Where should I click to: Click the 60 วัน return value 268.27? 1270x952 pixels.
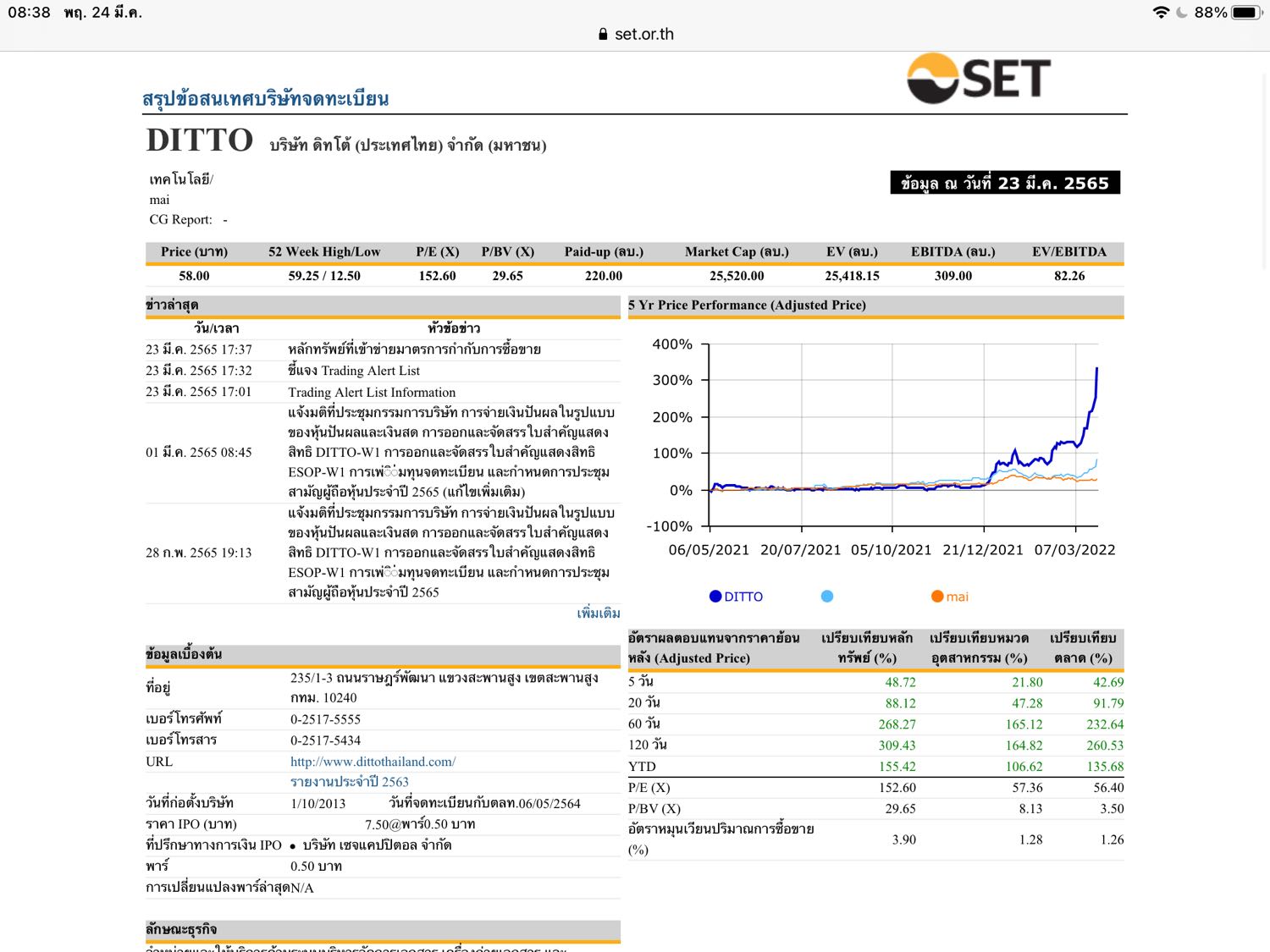[897, 724]
